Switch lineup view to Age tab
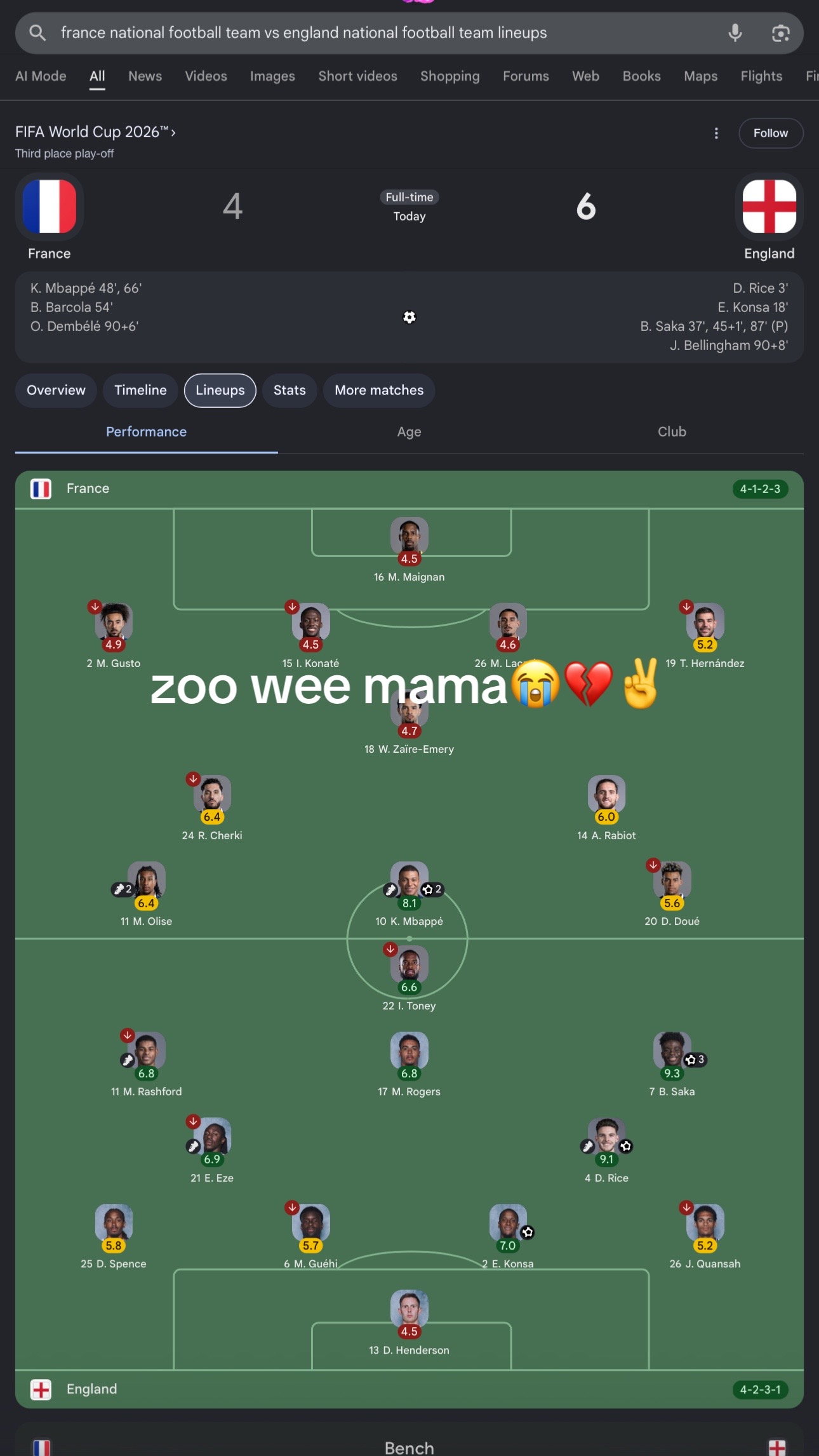Image resolution: width=819 pixels, height=1456 pixels. coord(409,432)
